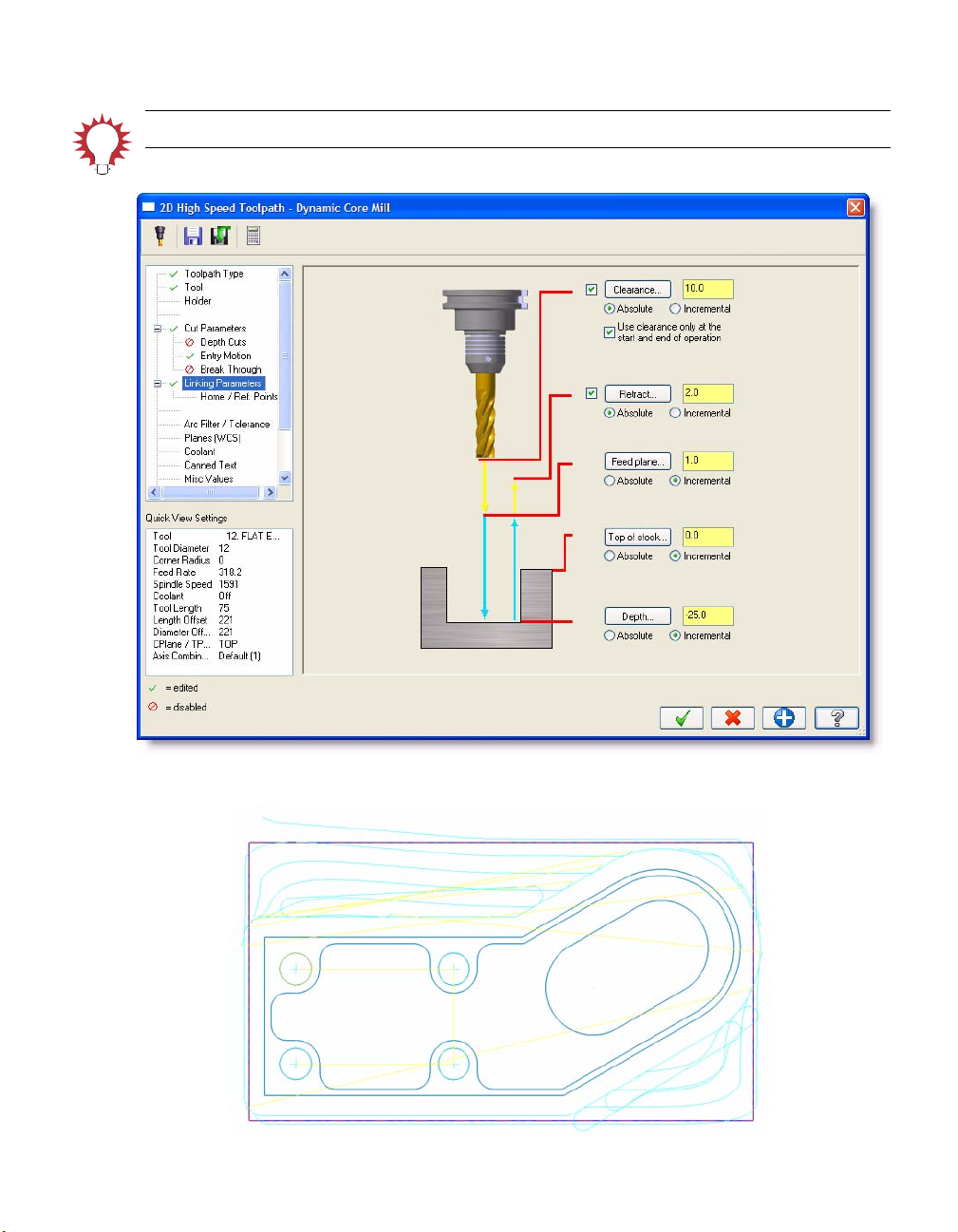Click the blue floppy disk save icon
958x1232 pixels.
(x=193, y=236)
